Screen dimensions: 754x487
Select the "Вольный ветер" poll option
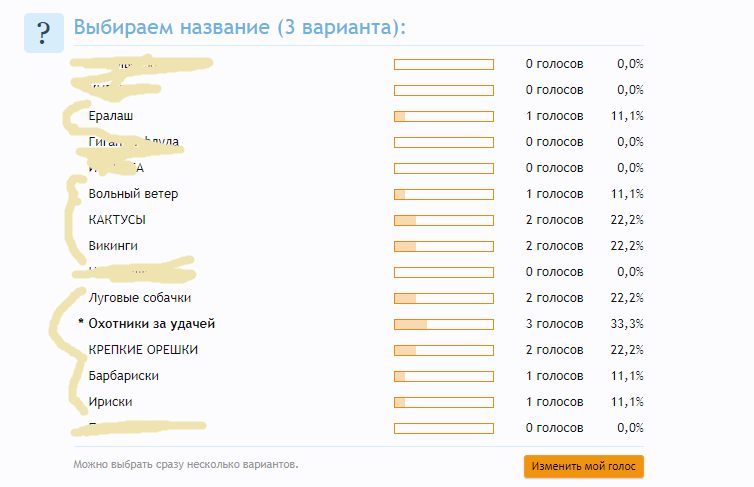point(133,194)
